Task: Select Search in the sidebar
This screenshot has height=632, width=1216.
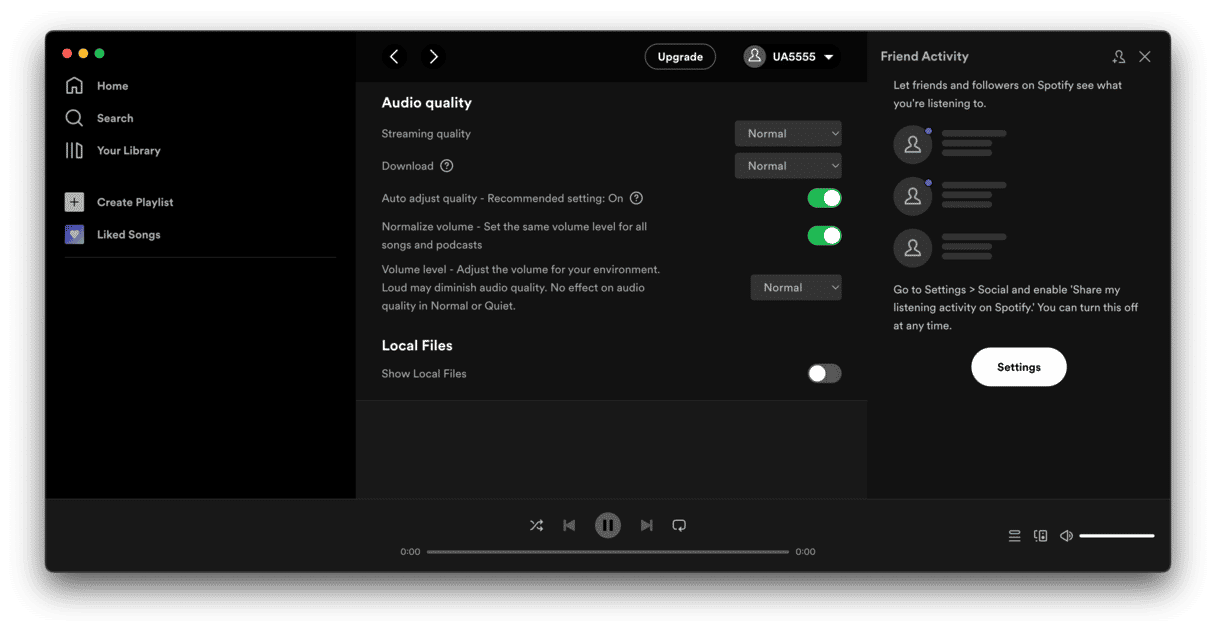Action: pyautogui.click(x=115, y=118)
